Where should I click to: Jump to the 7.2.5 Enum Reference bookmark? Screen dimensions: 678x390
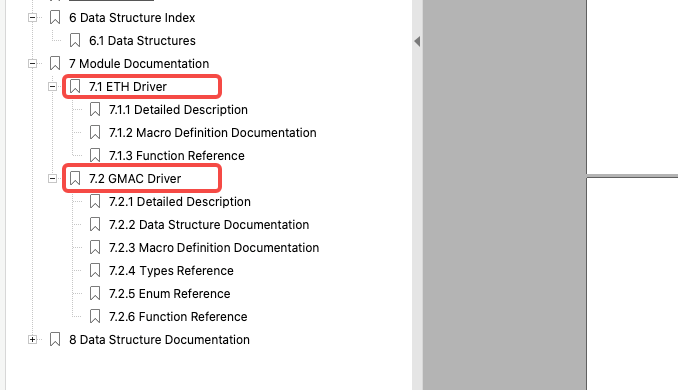tap(170, 294)
